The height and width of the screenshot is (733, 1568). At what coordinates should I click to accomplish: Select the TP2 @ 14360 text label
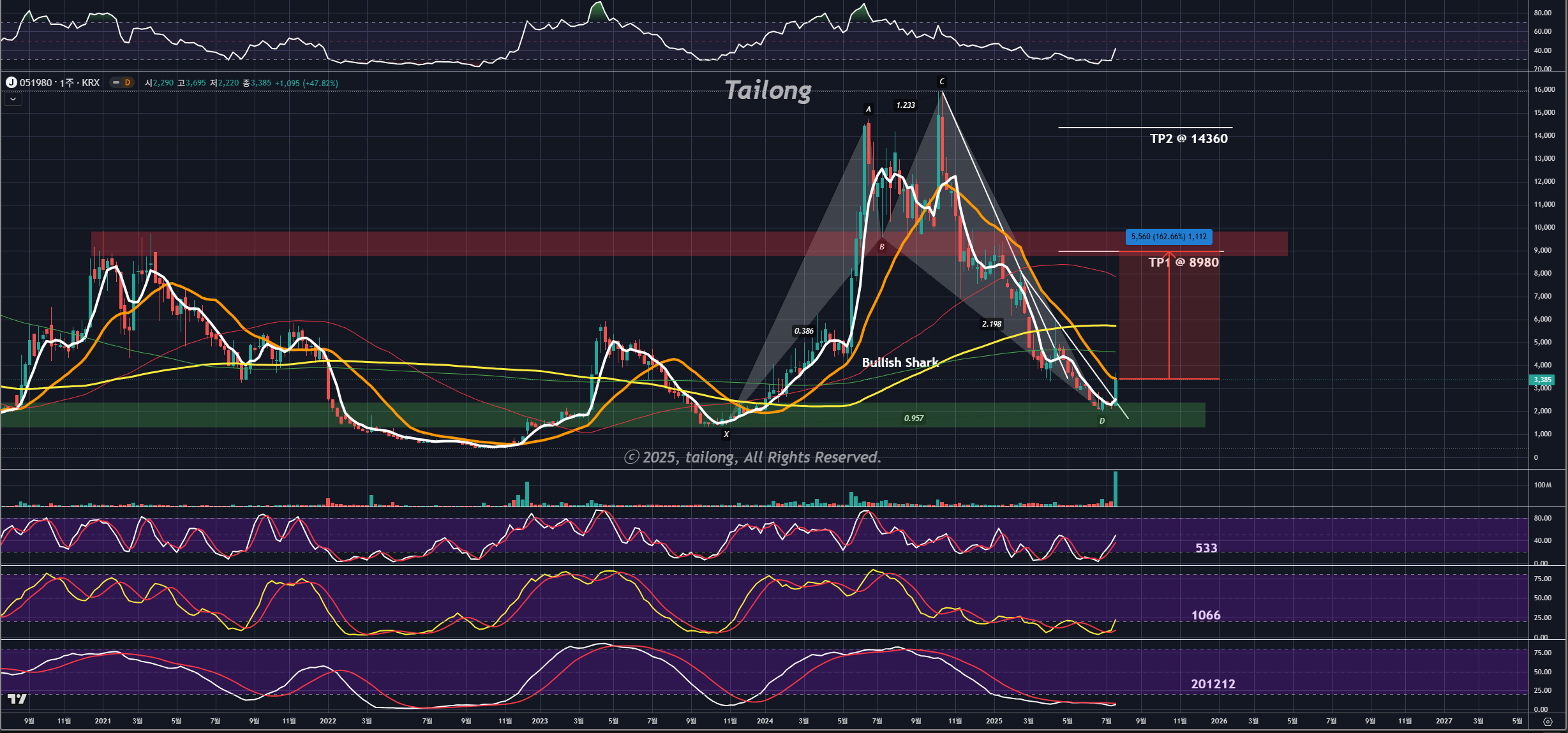(x=1188, y=138)
